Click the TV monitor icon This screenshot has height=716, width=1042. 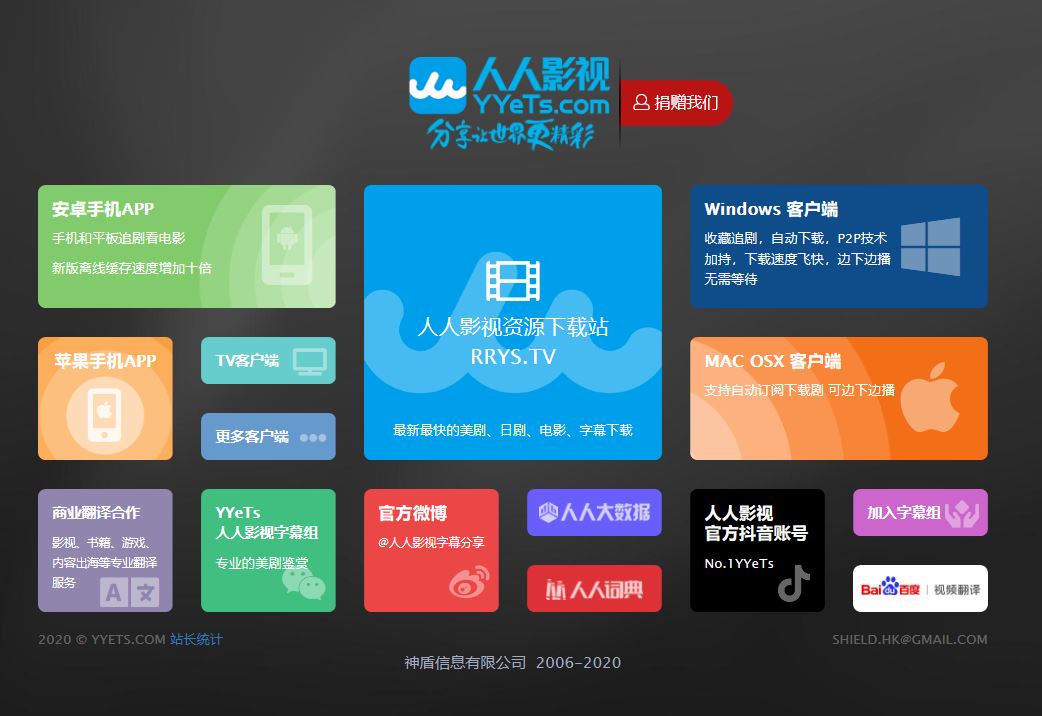click(310, 362)
